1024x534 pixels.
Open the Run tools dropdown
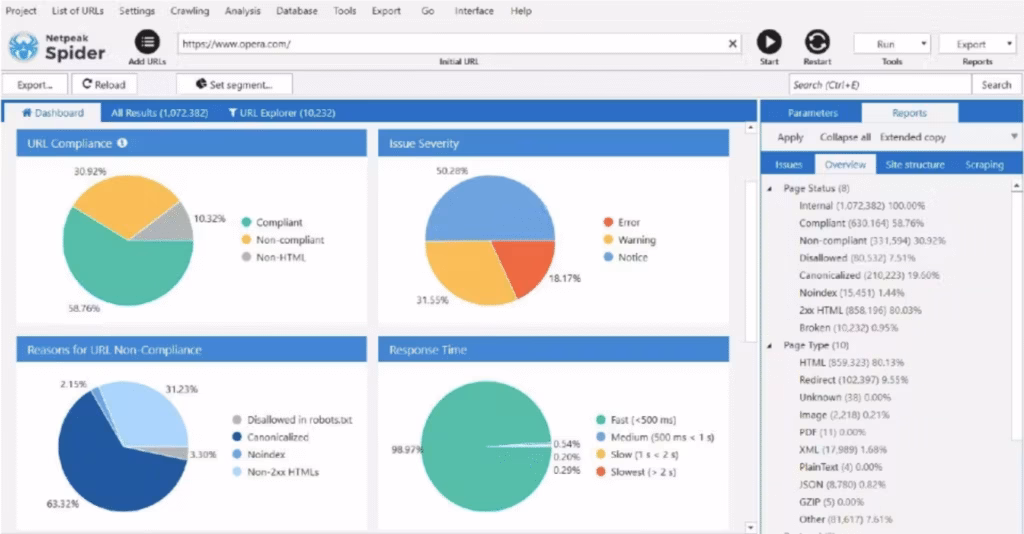coord(892,44)
